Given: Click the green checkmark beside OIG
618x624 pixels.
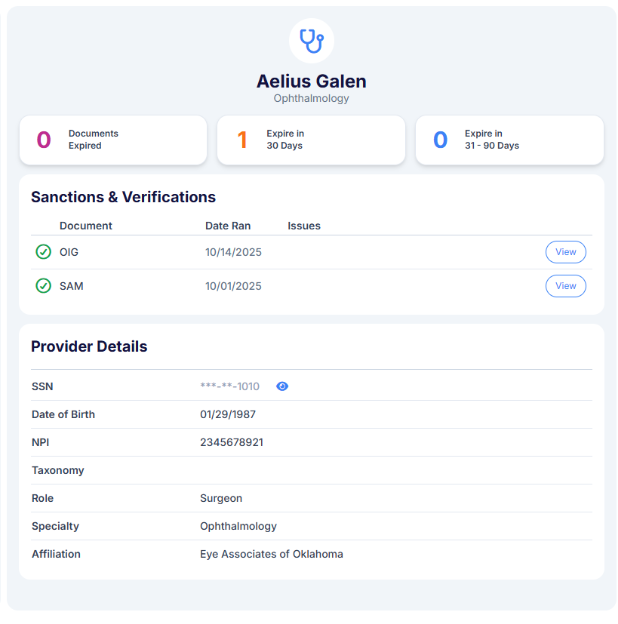Looking at the screenshot, I should point(43,252).
